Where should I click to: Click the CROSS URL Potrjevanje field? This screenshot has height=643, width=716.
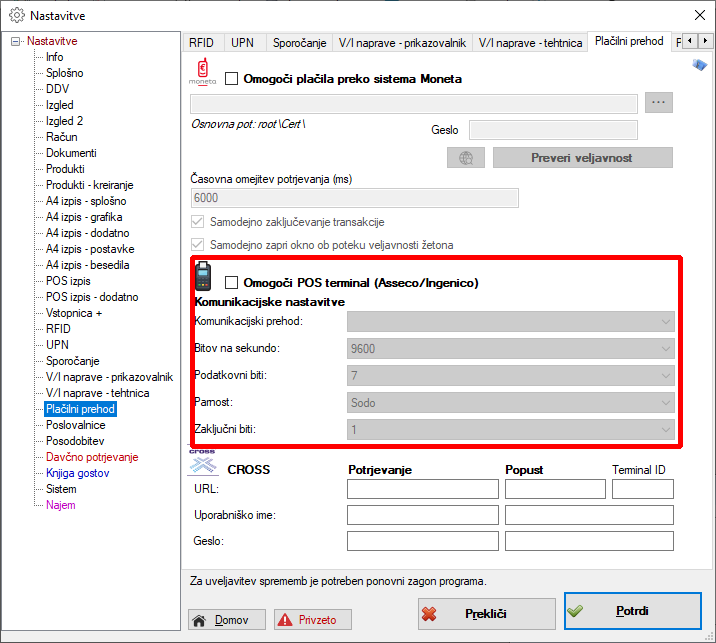[422, 489]
